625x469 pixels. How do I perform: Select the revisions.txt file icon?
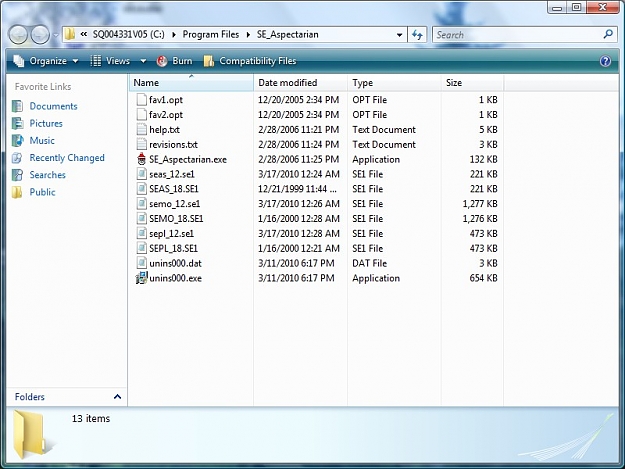click(x=142, y=144)
